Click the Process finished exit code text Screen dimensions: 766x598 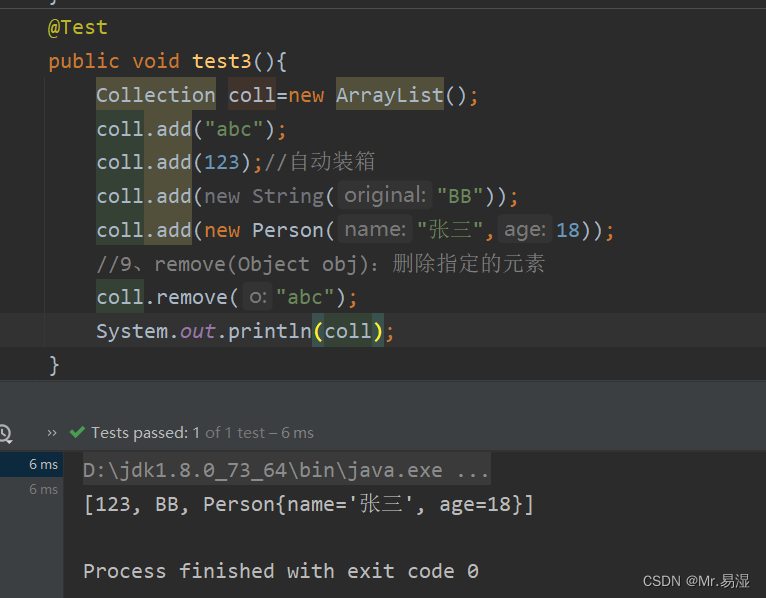pyautogui.click(x=281, y=571)
